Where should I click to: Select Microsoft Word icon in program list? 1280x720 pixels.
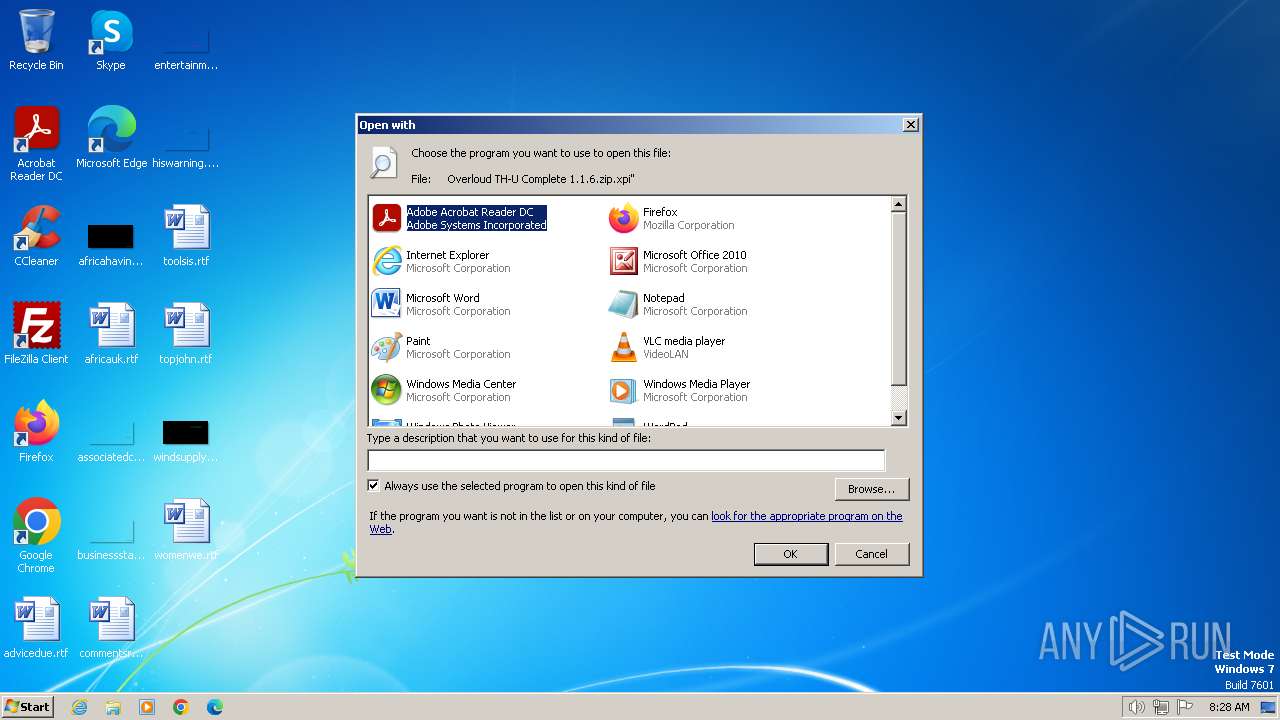point(386,304)
